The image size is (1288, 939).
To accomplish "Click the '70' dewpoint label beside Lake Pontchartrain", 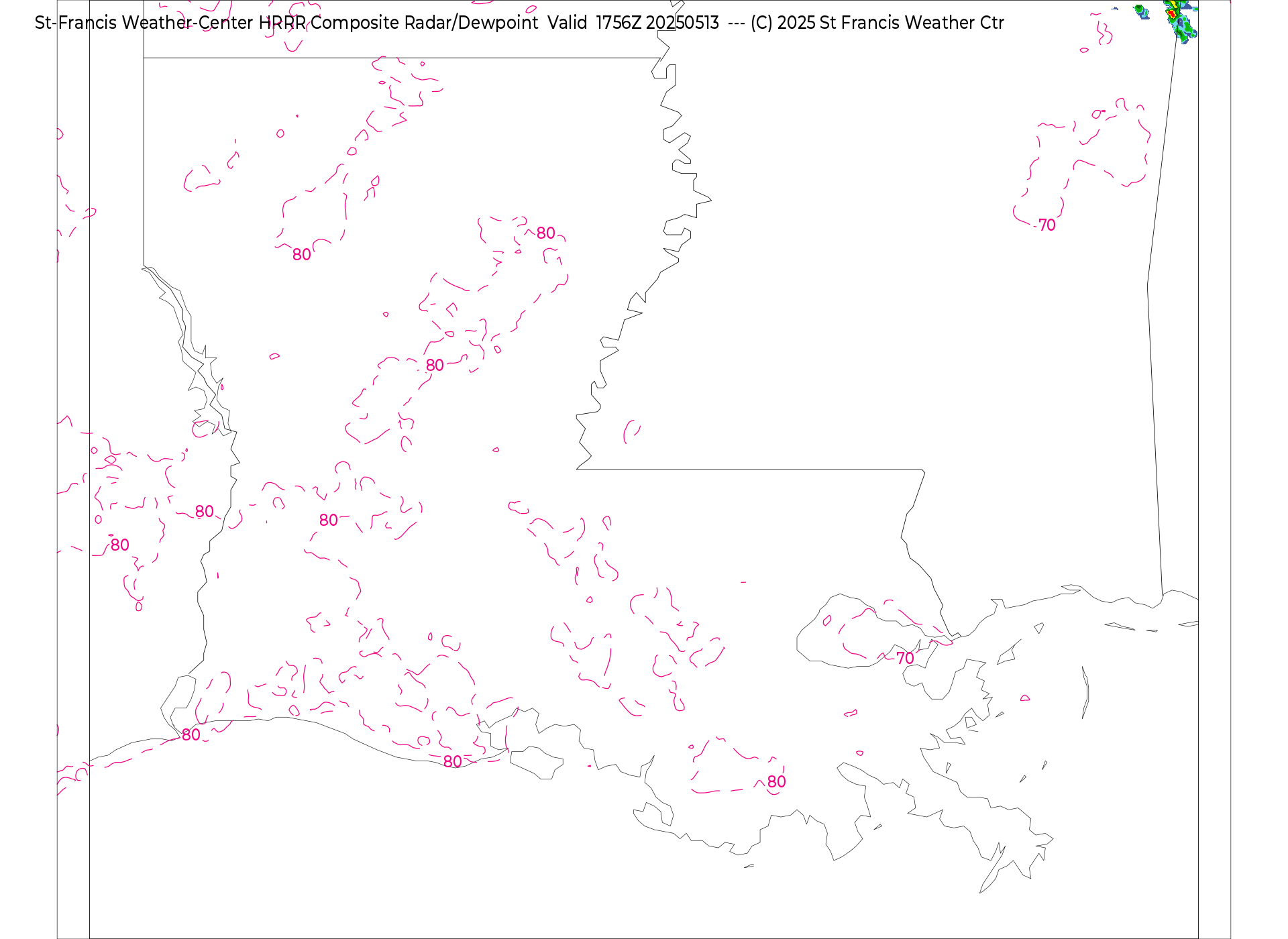I will pyautogui.click(x=905, y=659).
